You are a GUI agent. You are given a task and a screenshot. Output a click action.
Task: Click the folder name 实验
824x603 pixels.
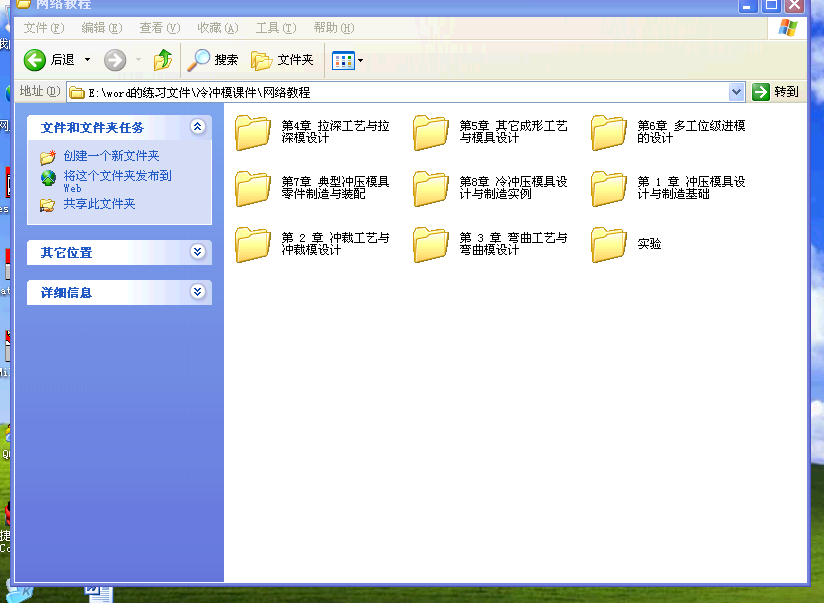point(649,244)
